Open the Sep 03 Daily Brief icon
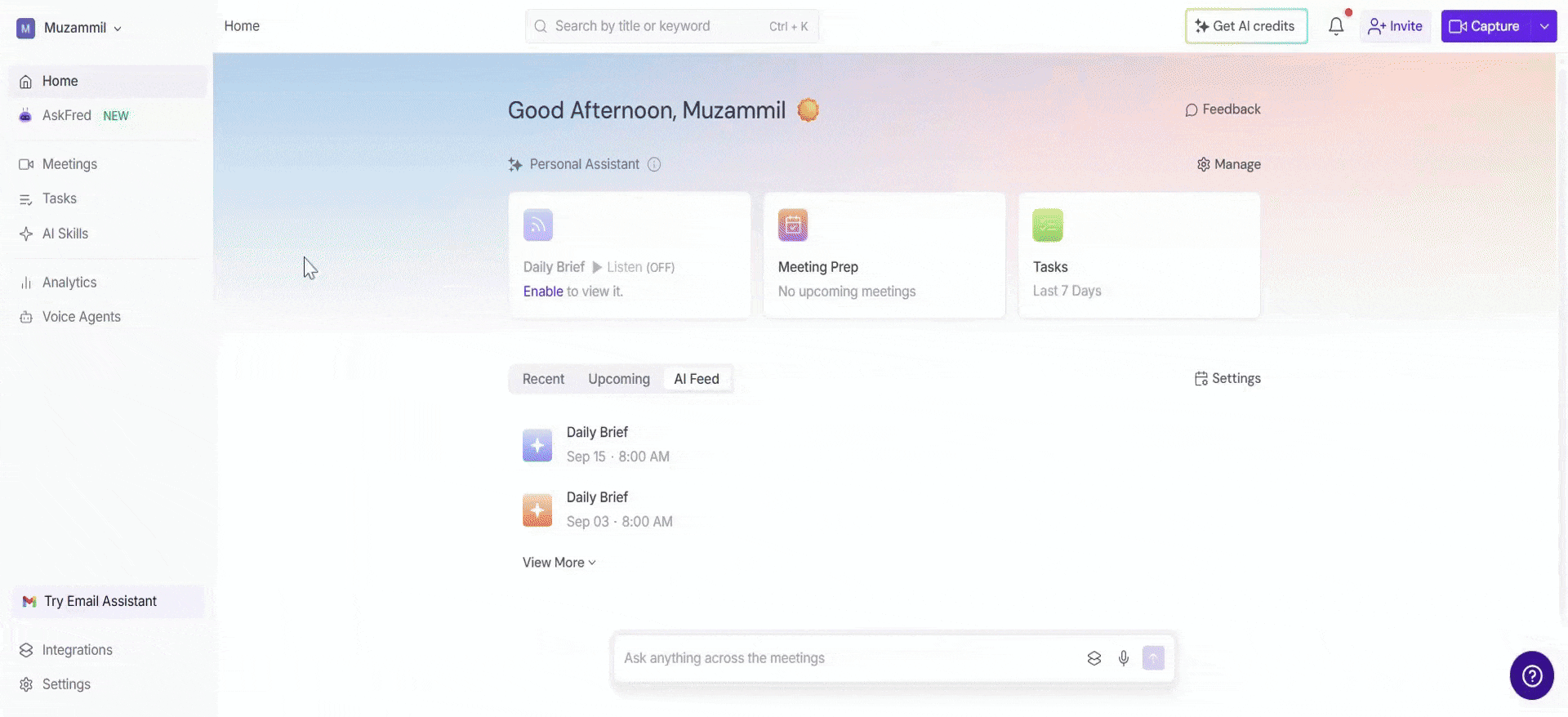Image resolution: width=1568 pixels, height=717 pixels. click(537, 510)
